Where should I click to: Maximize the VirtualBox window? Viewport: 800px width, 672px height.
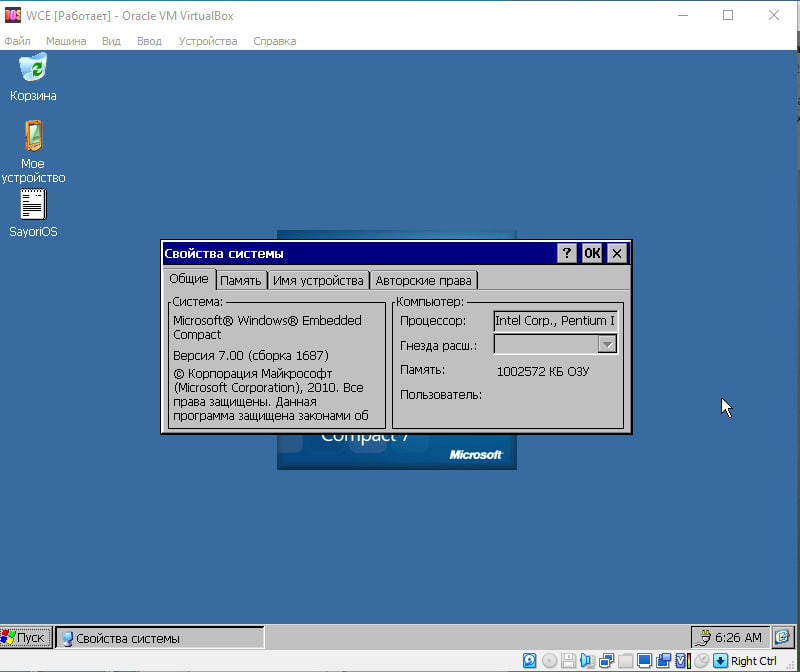tap(728, 15)
